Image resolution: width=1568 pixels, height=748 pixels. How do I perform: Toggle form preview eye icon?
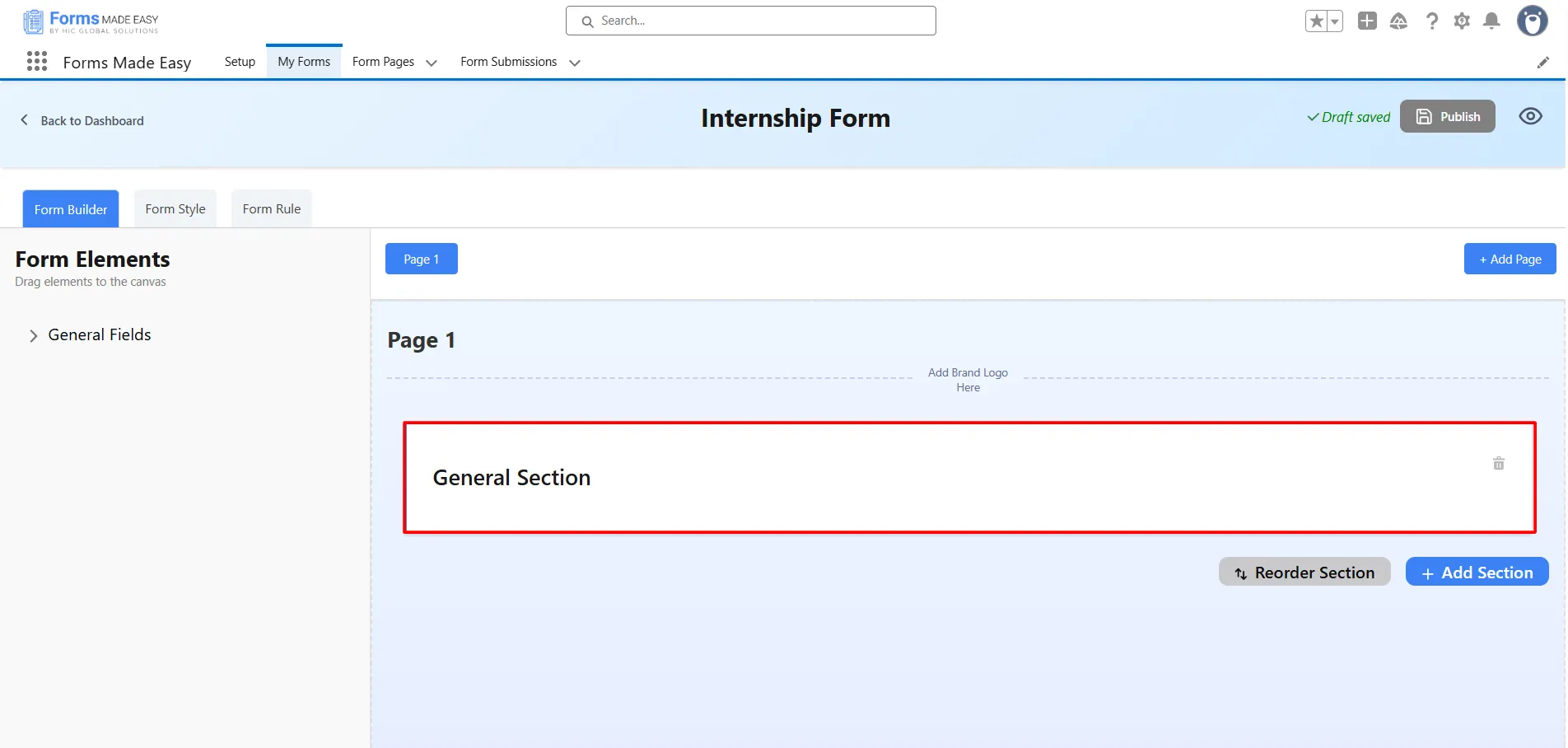(1530, 116)
